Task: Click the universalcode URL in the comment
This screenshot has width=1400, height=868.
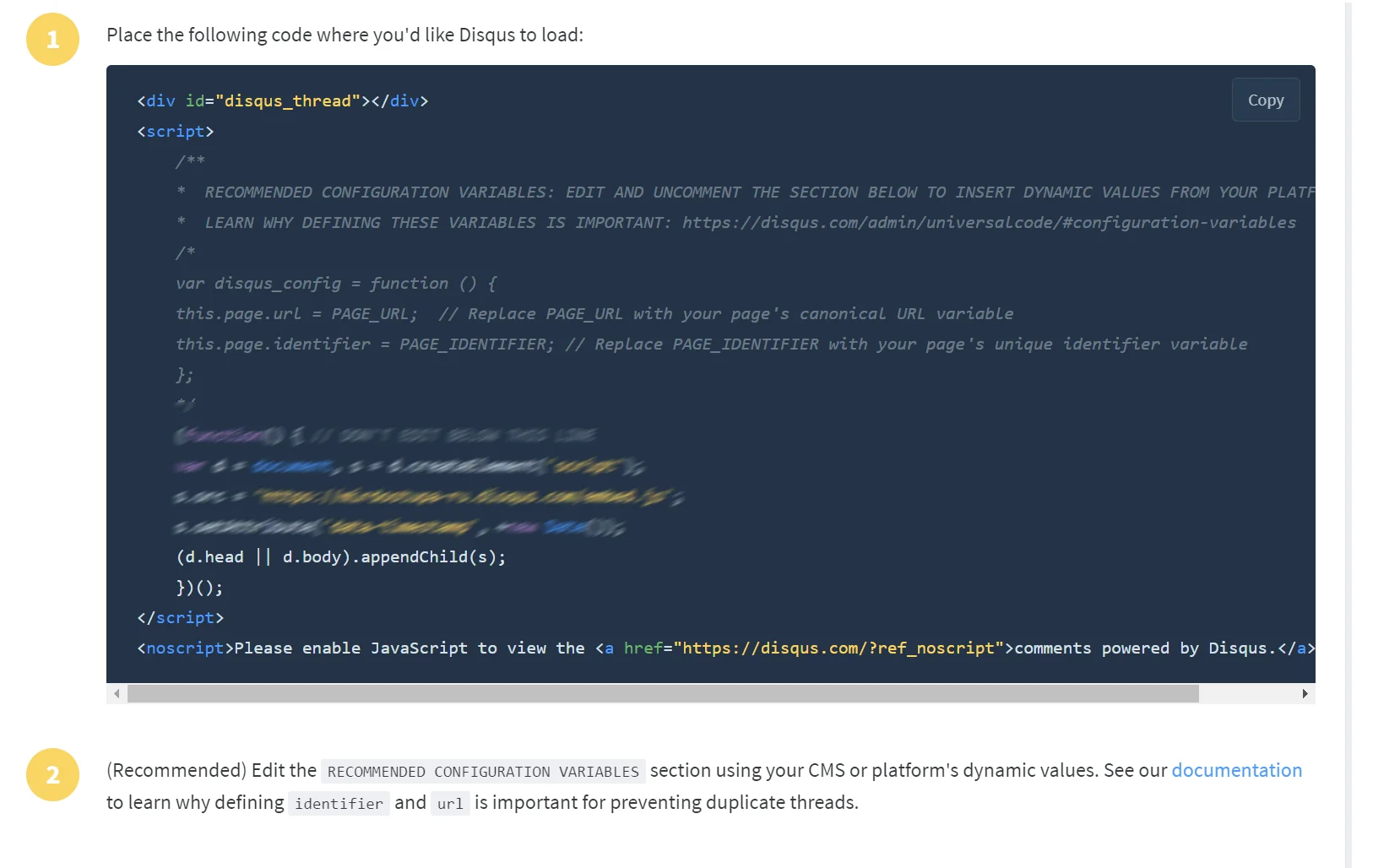Action: coord(989,223)
